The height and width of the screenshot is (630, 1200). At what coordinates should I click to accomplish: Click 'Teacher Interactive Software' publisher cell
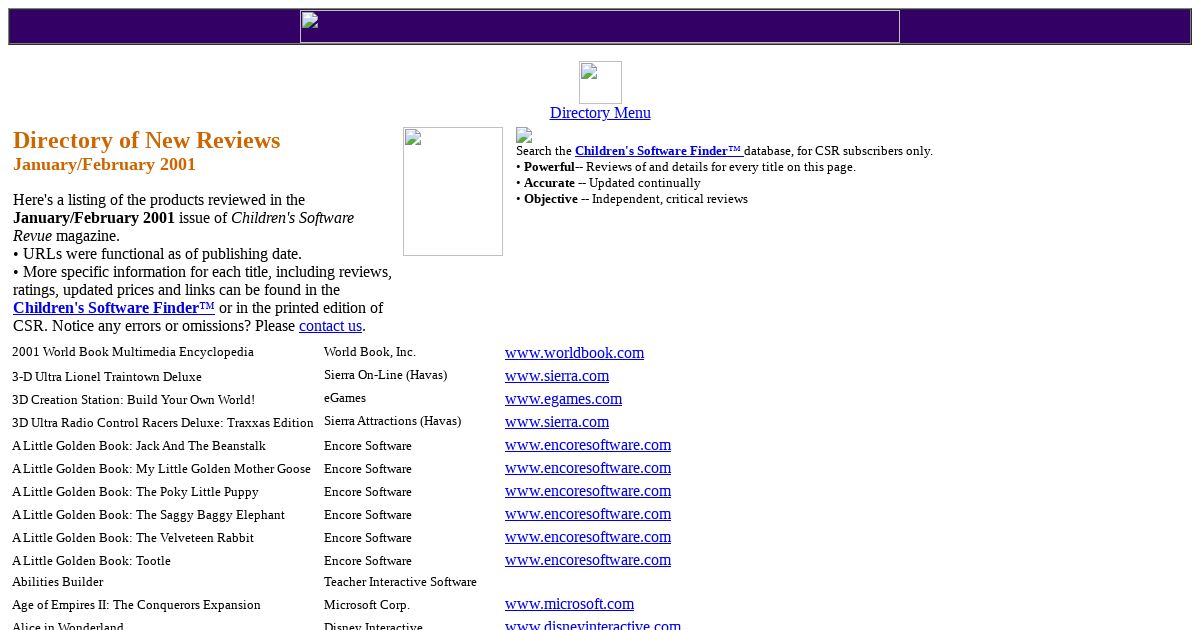coord(400,582)
